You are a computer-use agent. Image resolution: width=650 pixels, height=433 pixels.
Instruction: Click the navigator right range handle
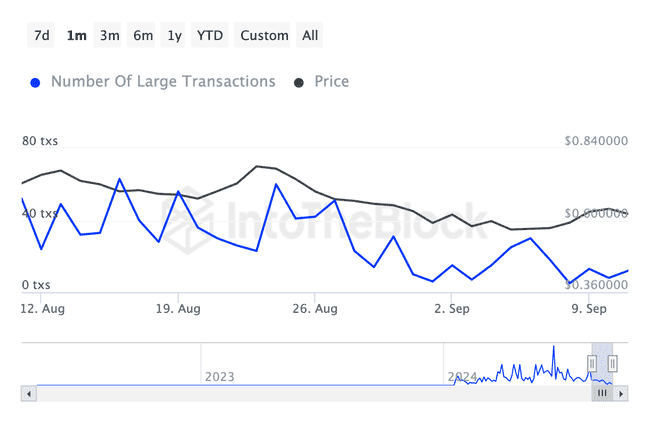[613, 363]
